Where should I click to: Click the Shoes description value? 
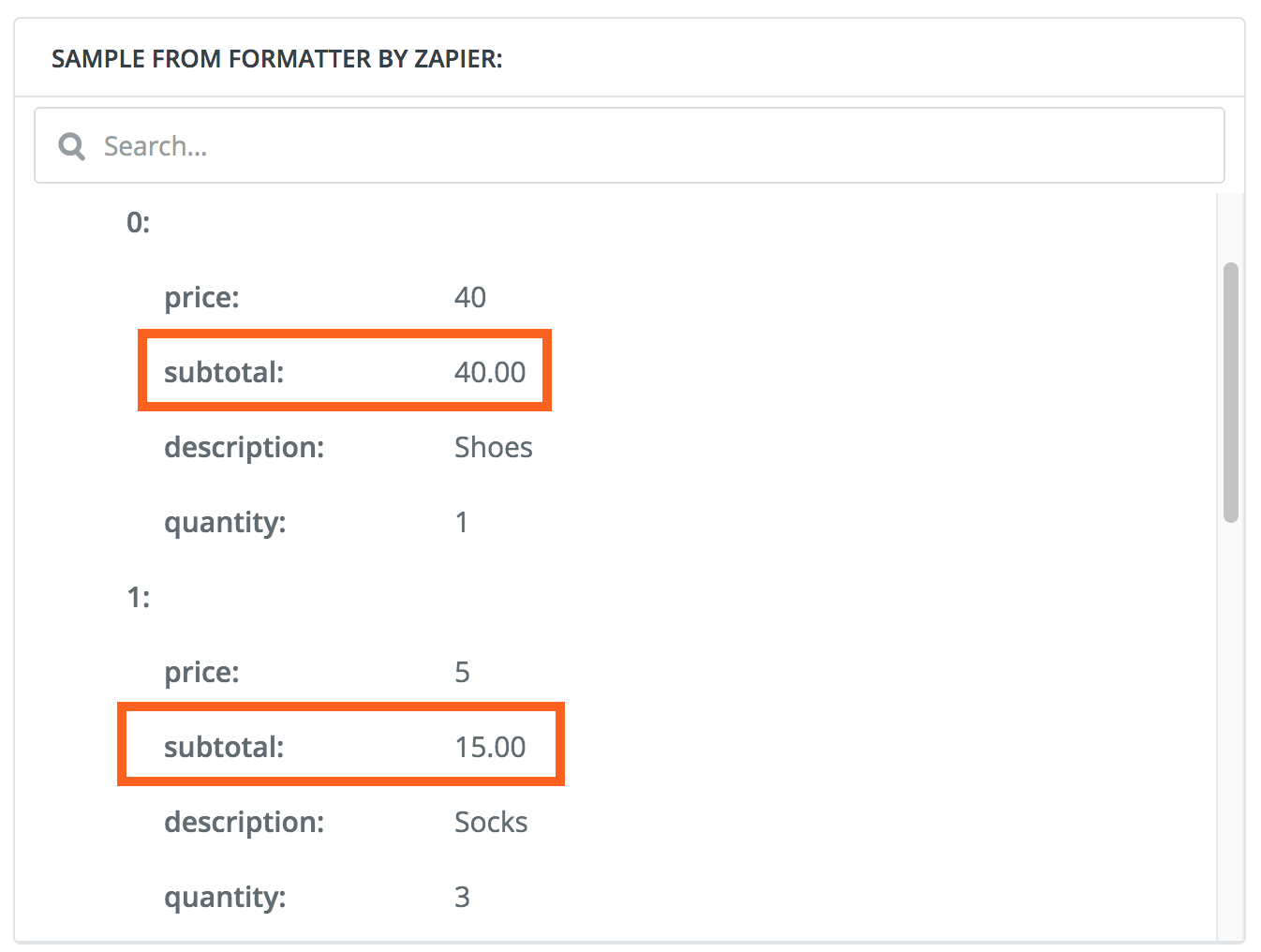(493, 447)
